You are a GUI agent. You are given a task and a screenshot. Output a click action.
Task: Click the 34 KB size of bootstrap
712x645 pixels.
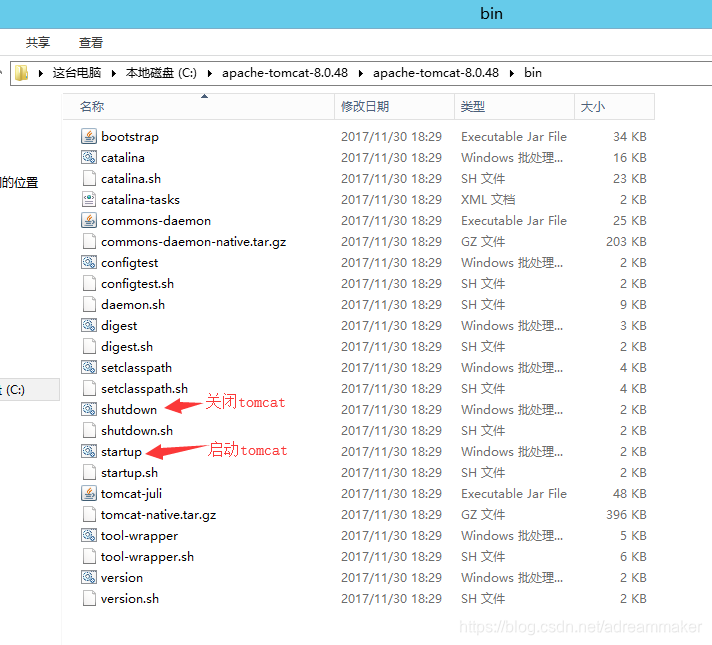tap(629, 136)
